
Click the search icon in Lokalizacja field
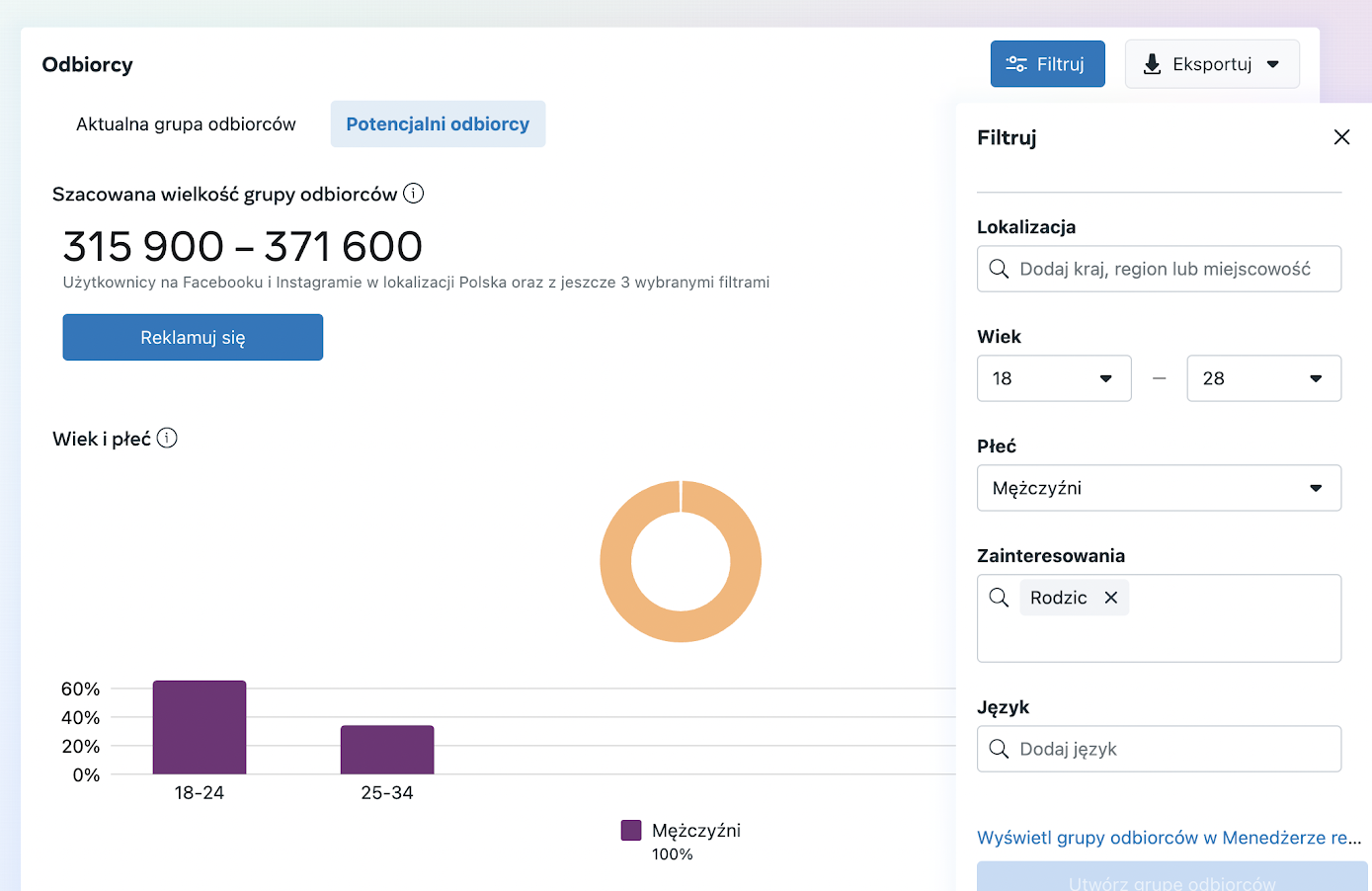pyautogui.click(x=999, y=269)
